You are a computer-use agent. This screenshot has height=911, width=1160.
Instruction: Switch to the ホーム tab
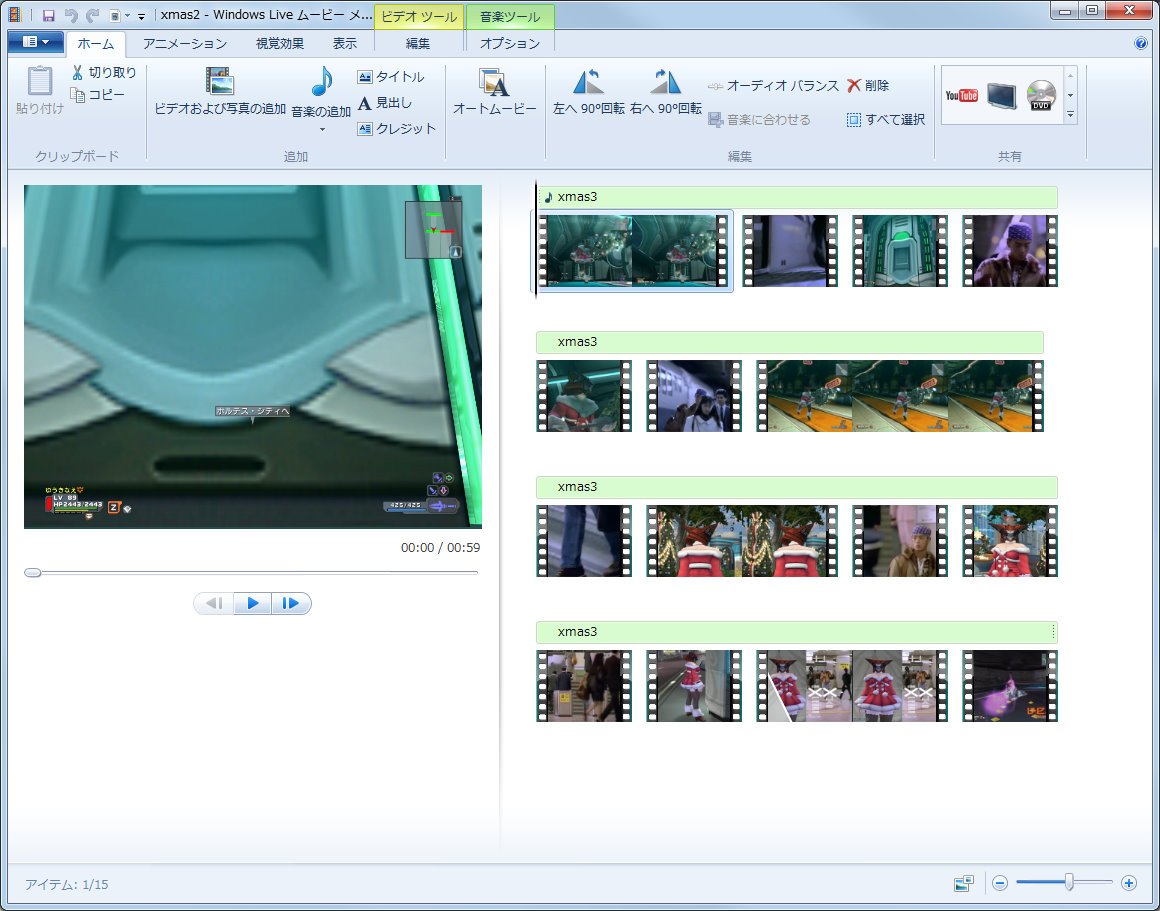(95, 44)
